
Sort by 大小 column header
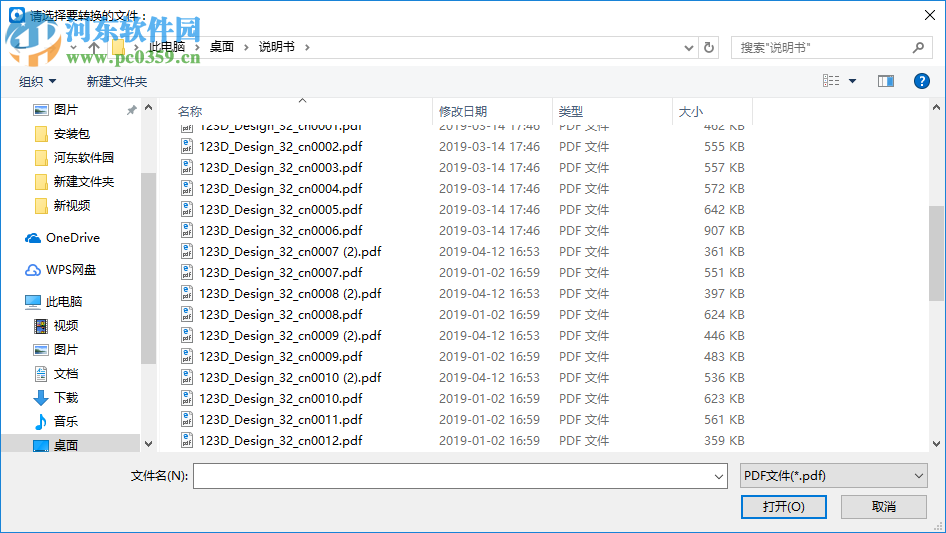(691, 112)
